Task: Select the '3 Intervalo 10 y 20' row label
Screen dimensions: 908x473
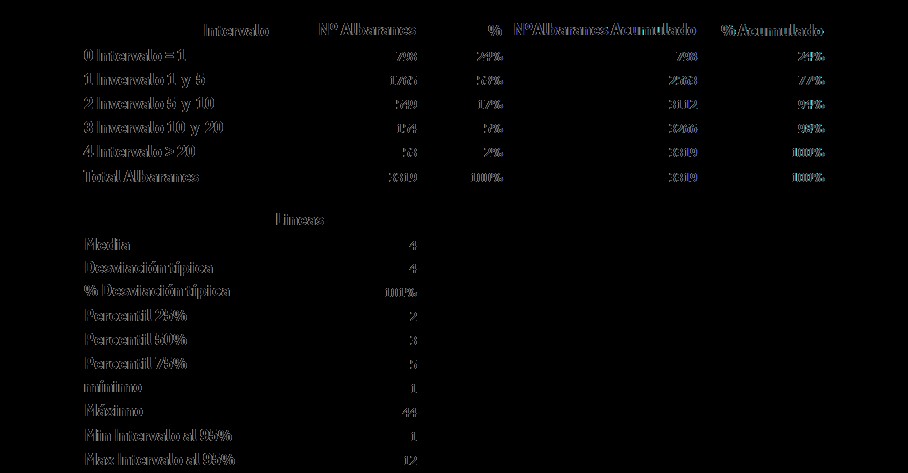Action: click(153, 128)
